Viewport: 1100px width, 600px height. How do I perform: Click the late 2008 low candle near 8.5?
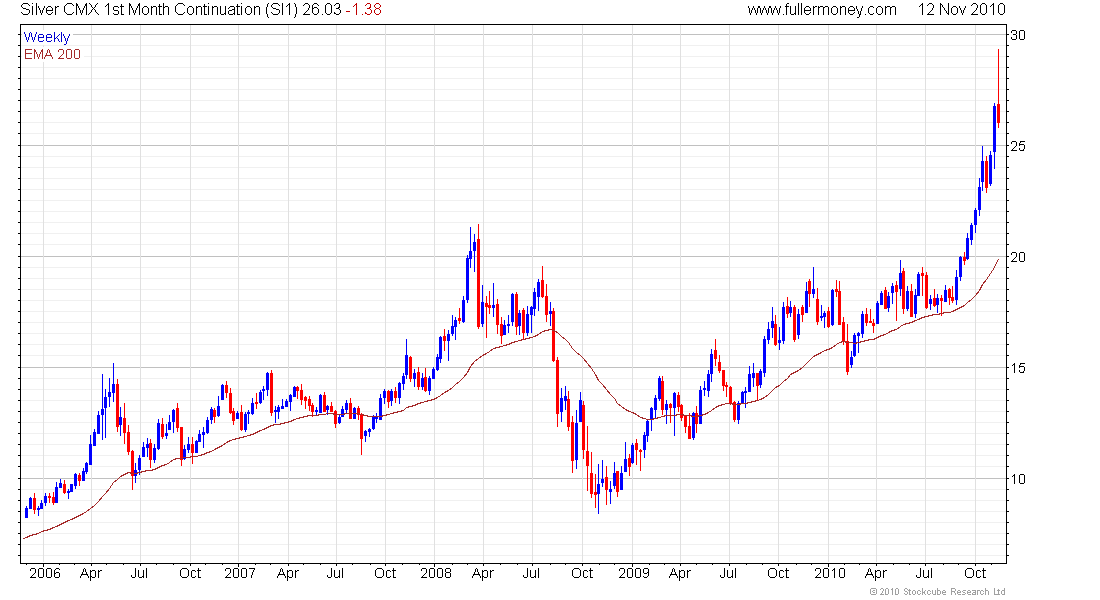tap(598, 488)
